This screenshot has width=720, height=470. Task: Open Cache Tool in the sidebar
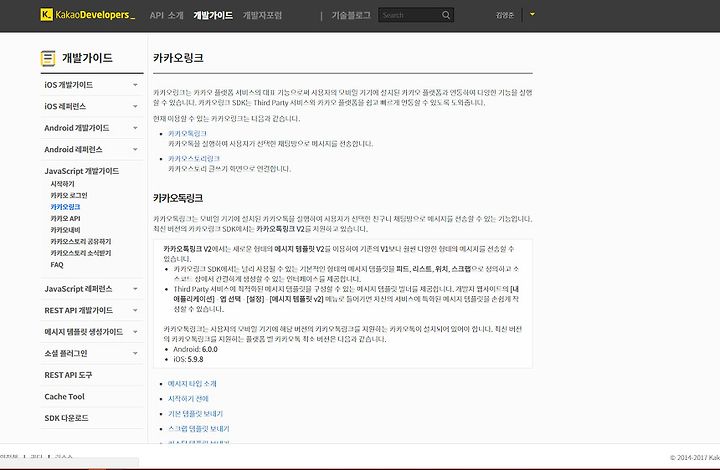click(64, 397)
